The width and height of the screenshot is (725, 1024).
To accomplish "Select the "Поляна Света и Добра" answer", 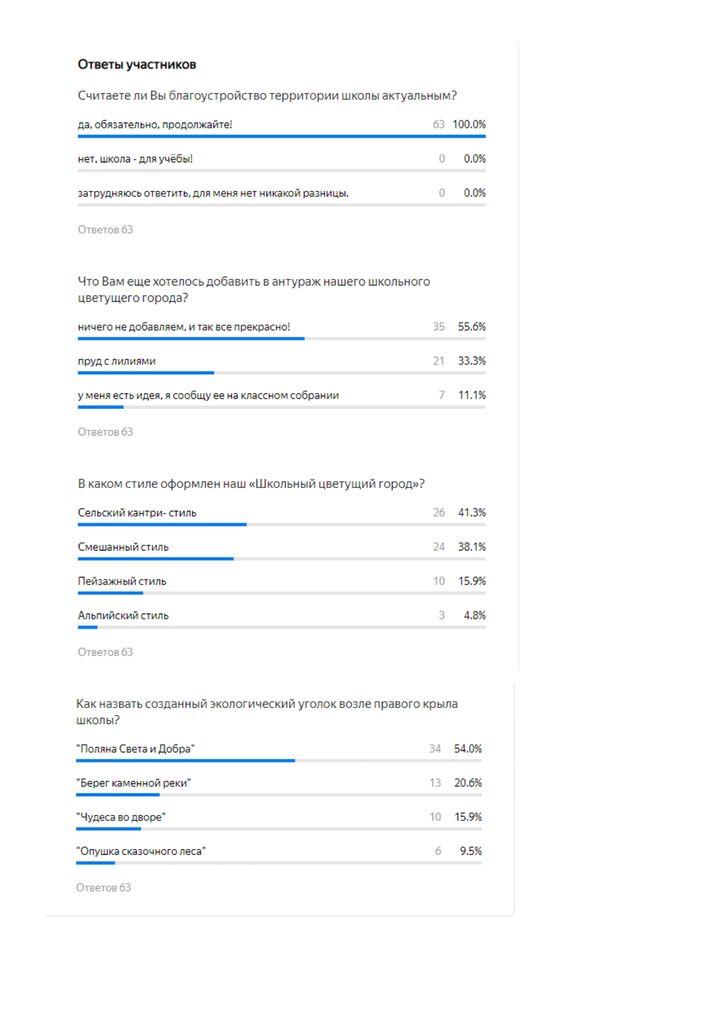I will [135, 749].
